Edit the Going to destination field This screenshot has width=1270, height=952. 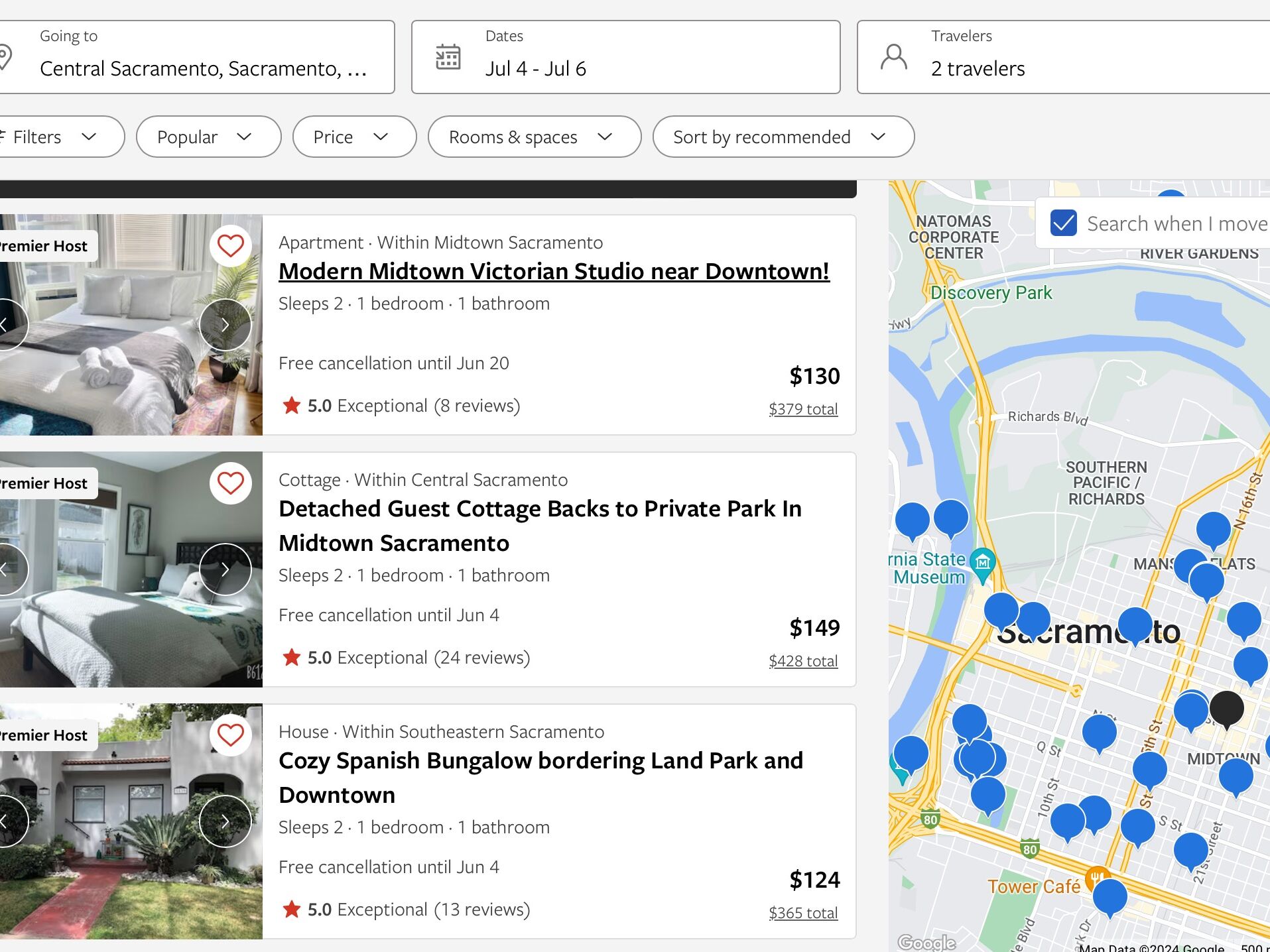[196, 57]
